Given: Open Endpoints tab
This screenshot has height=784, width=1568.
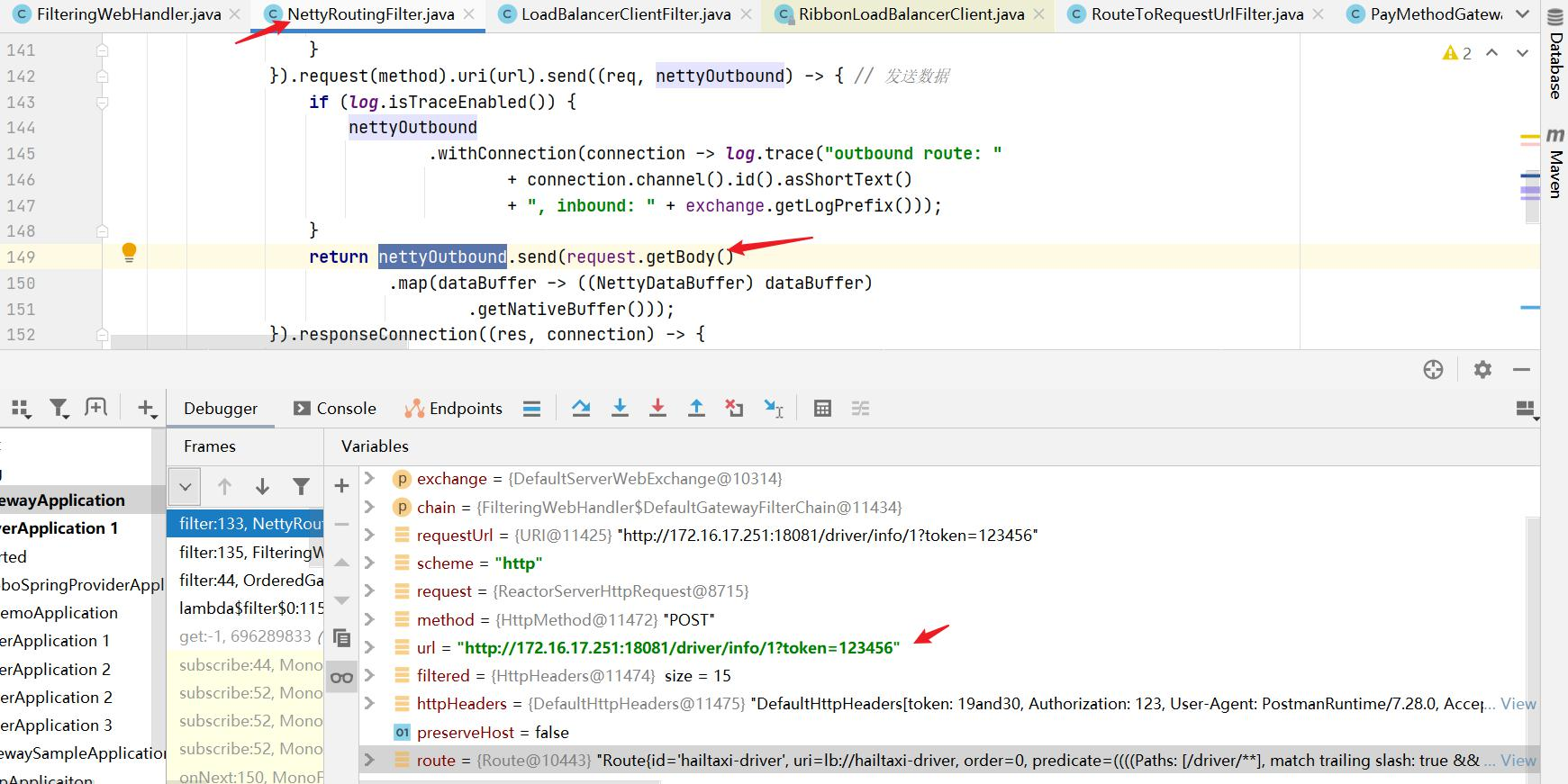Looking at the screenshot, I should pos(454,409).
